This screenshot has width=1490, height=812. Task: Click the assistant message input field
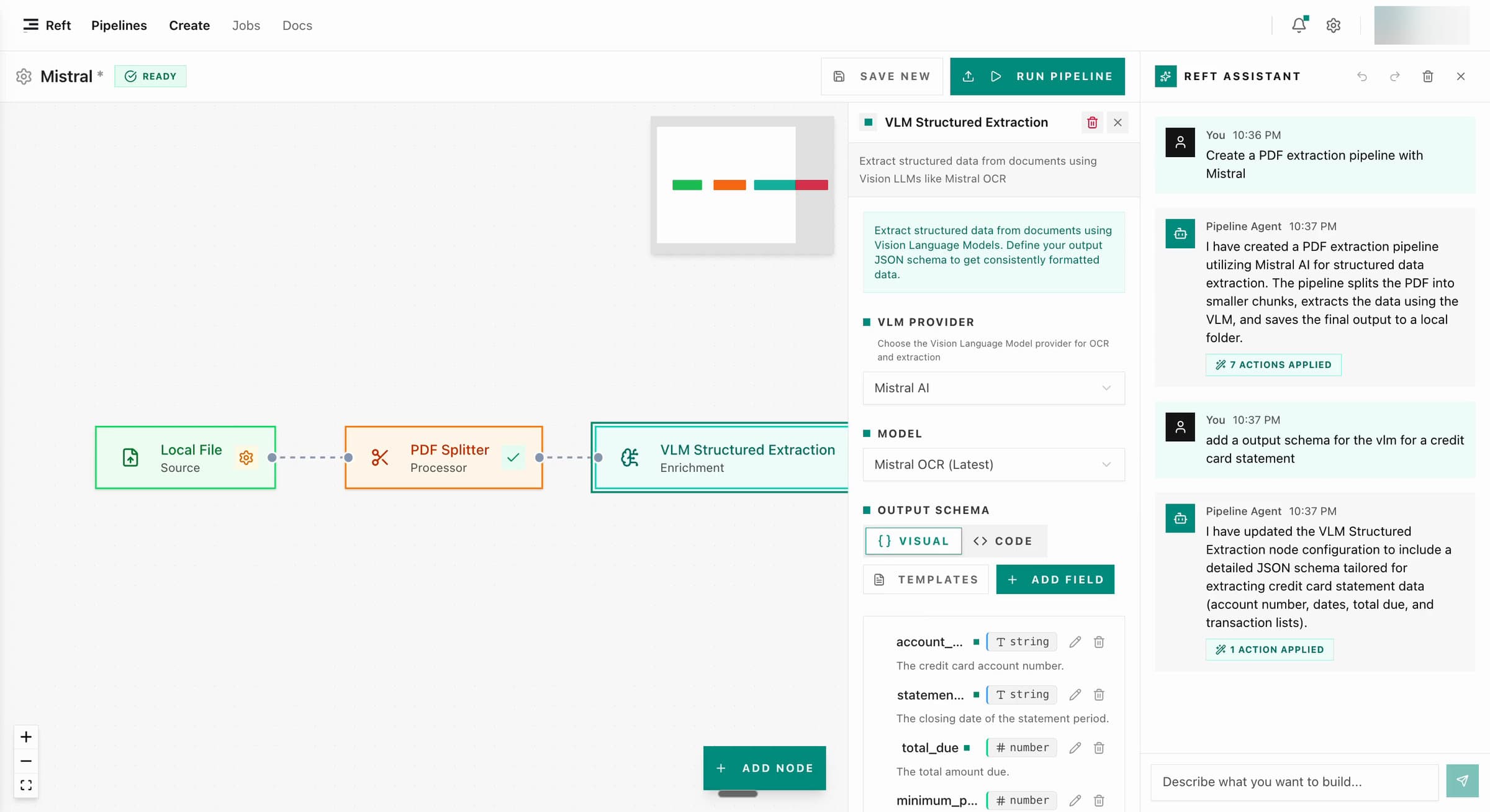[1294, 782]
